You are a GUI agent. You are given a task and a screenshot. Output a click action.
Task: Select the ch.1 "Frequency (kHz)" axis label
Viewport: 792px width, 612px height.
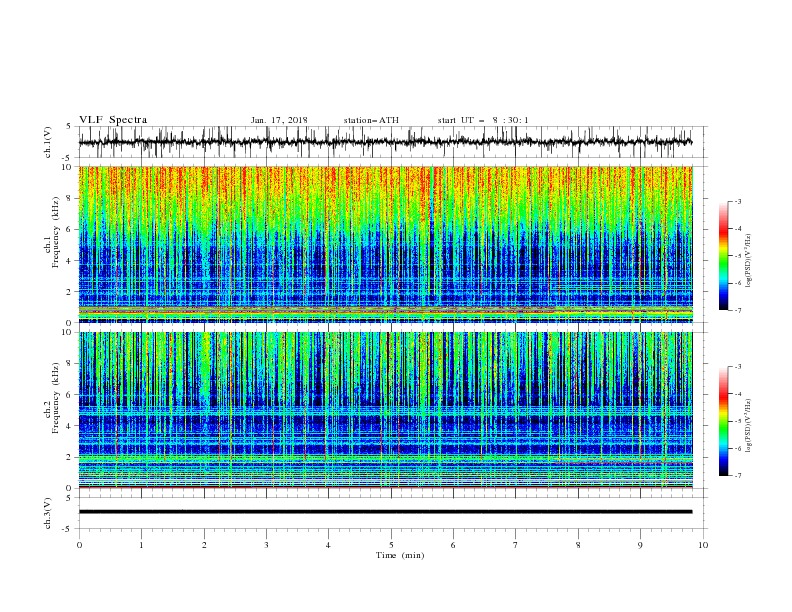pos(56,233)
